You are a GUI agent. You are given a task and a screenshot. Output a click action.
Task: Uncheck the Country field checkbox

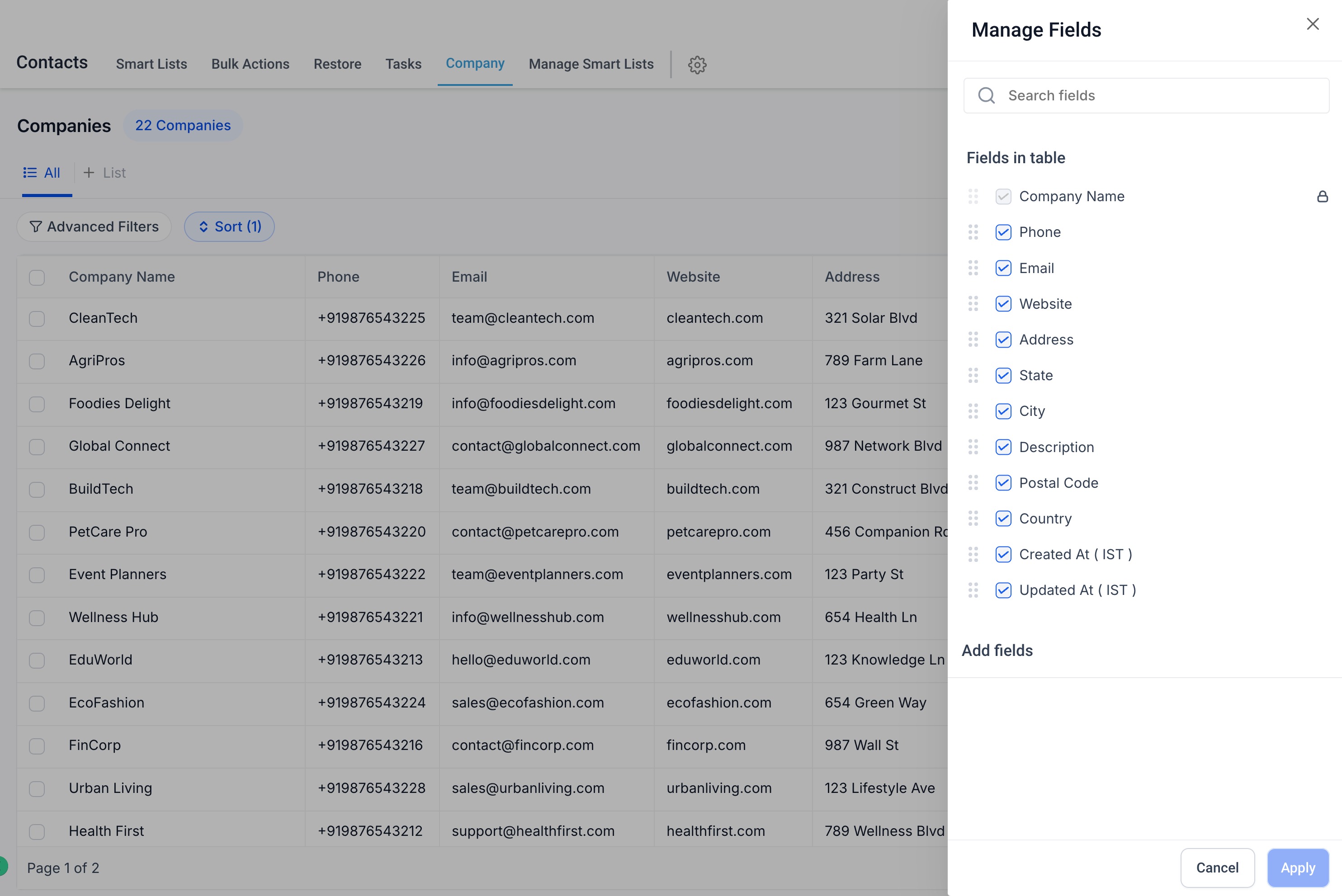tap(1003, 518)
